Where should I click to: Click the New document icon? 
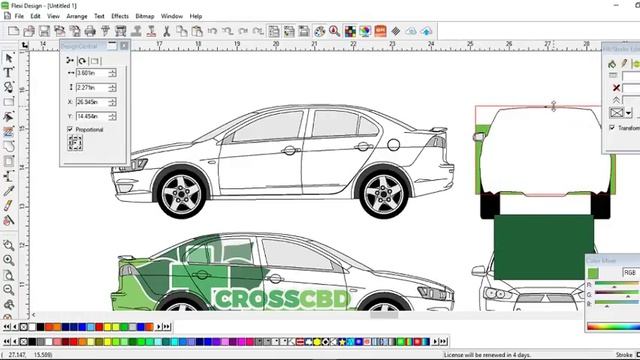pos(13,31)
